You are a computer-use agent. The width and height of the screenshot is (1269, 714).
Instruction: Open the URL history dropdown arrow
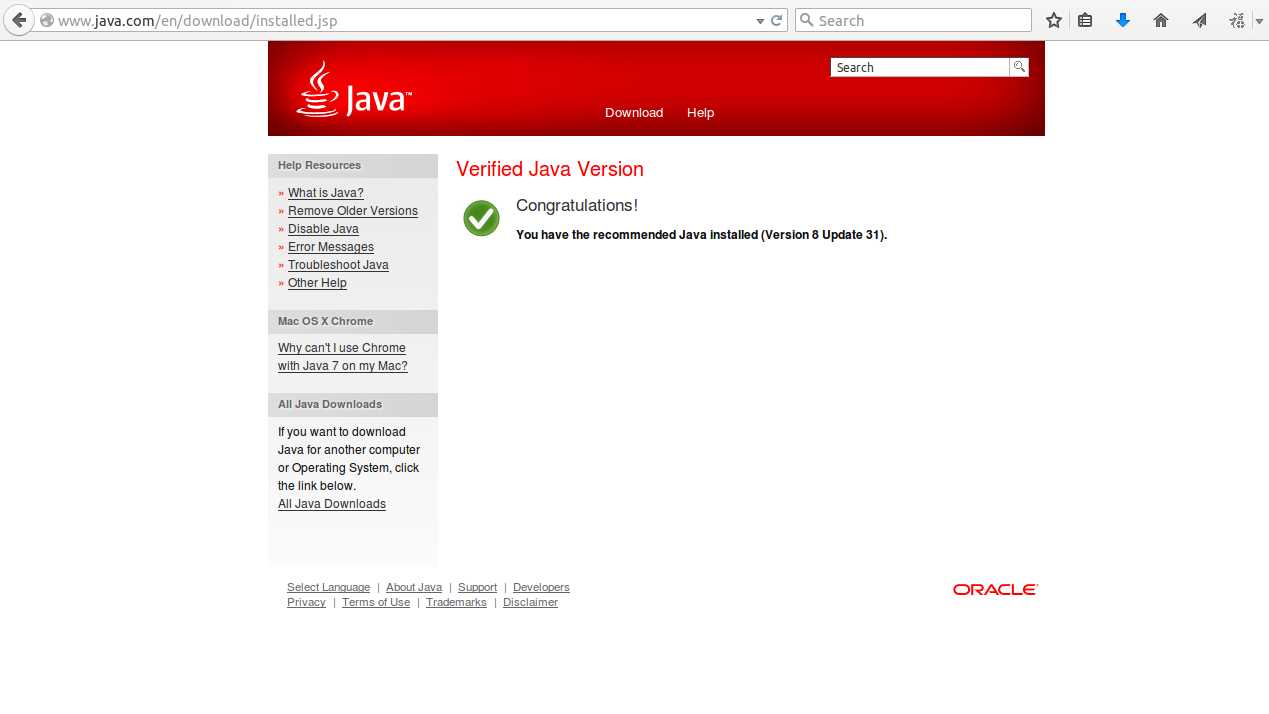pyautogui.click(x=760, y=21)
